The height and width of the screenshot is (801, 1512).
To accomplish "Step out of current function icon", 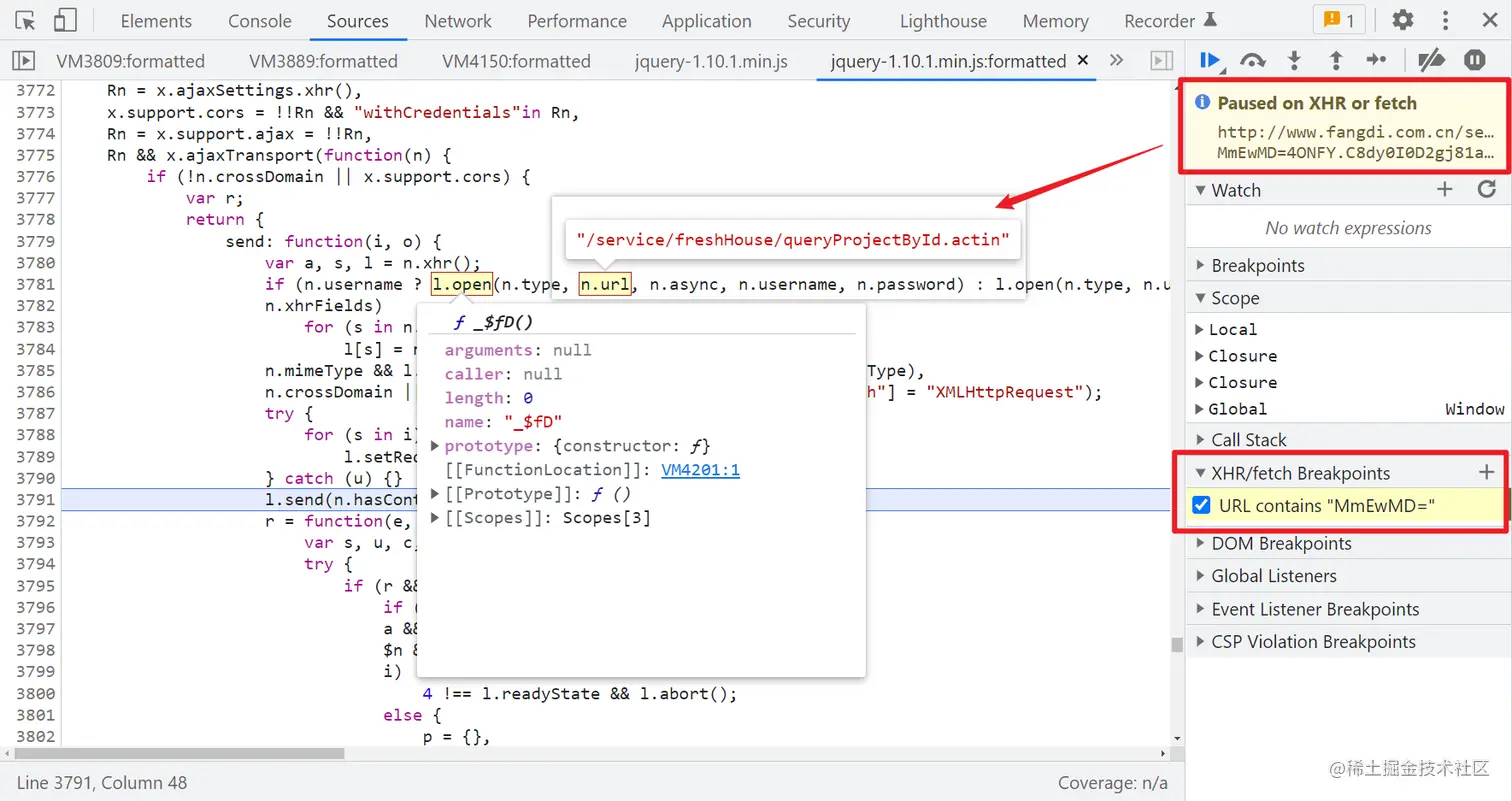I will (1335, 60).
